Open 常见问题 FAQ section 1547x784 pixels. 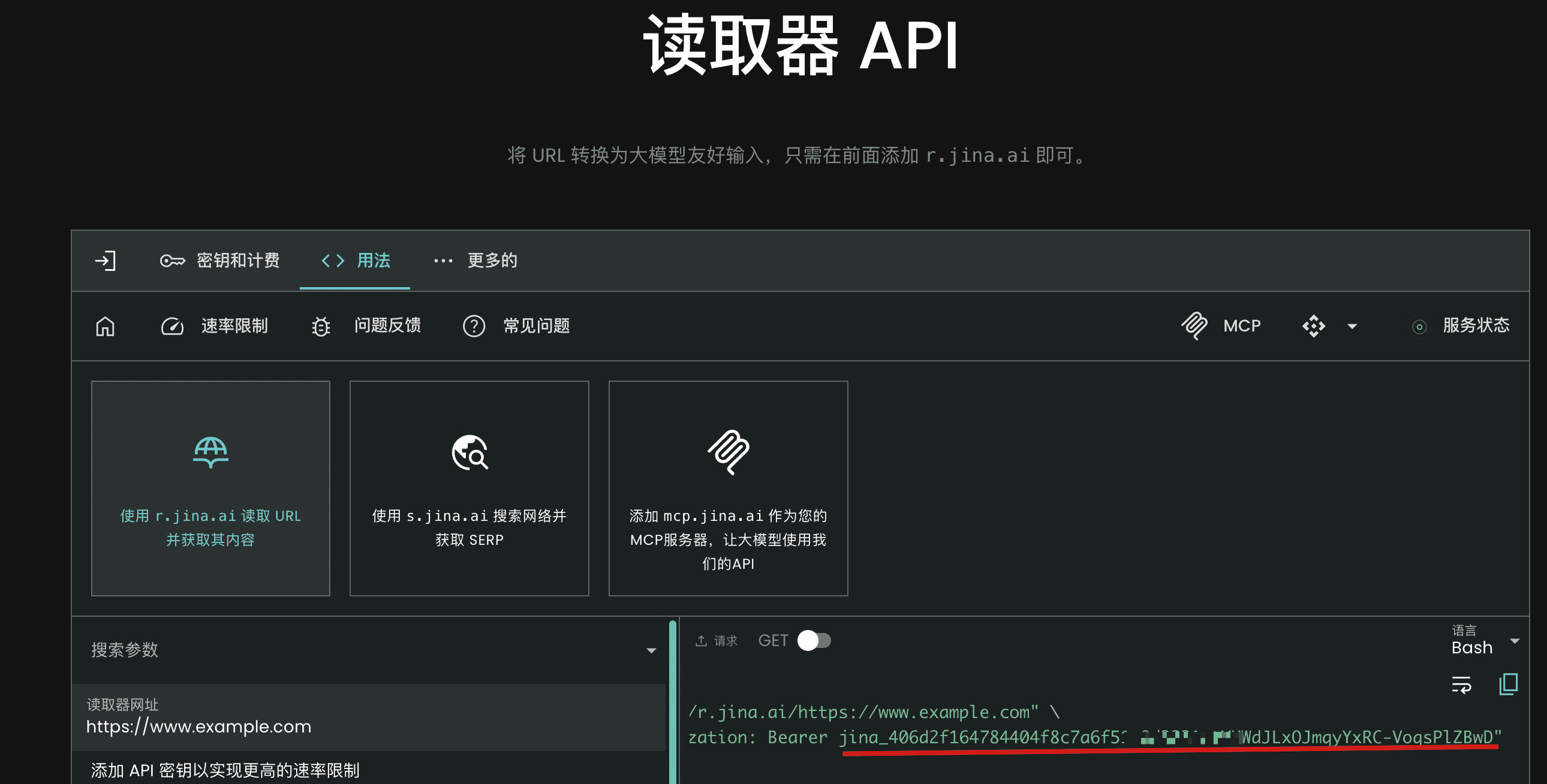tap(515, 326)
